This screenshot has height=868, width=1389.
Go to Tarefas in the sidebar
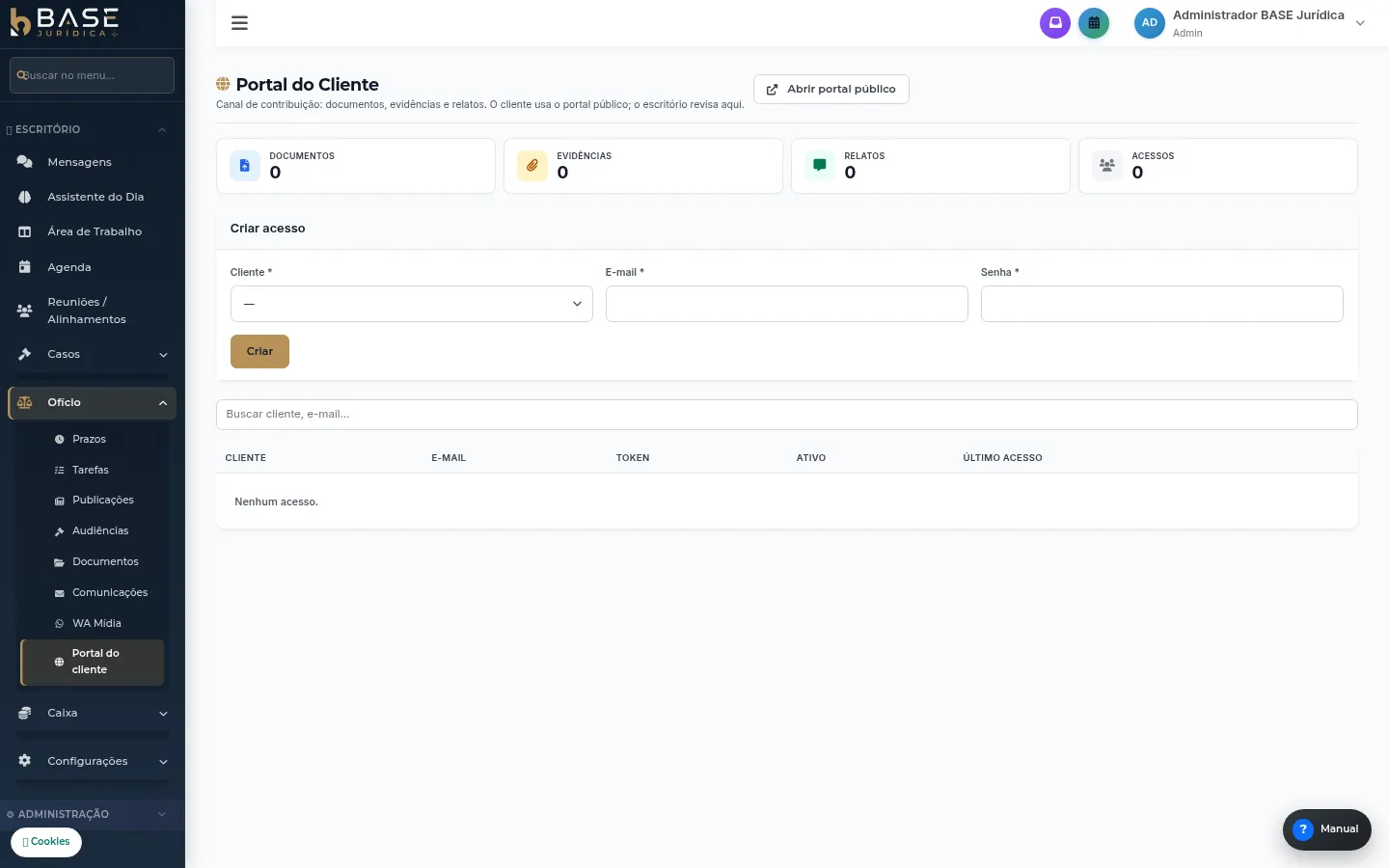(93, 470)
